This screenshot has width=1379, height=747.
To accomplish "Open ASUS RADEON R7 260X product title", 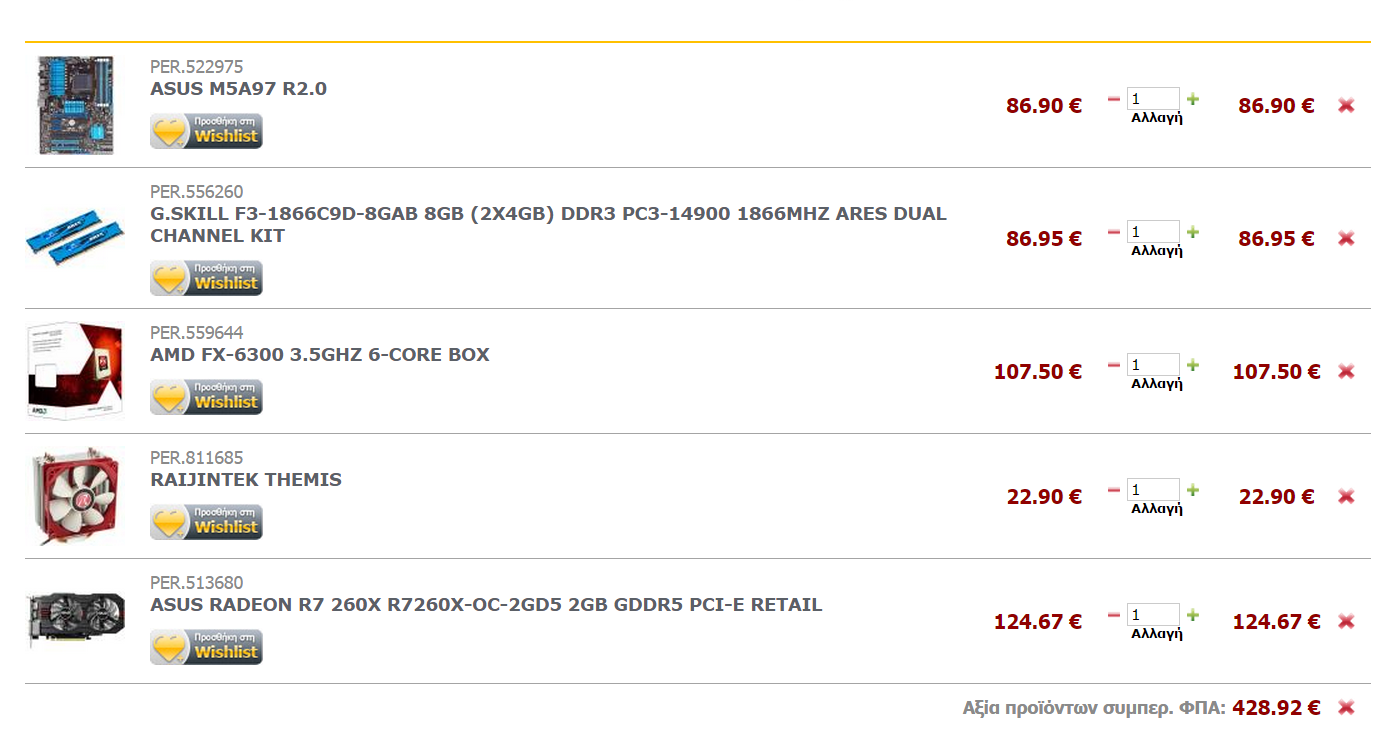I will [486, 605].
